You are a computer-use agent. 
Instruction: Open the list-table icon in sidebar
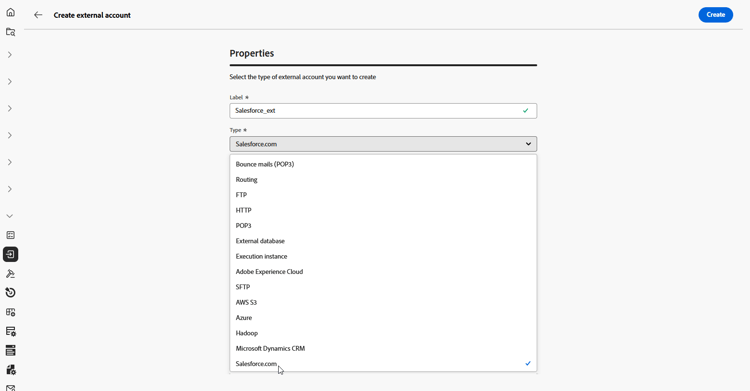click(11, 235)
